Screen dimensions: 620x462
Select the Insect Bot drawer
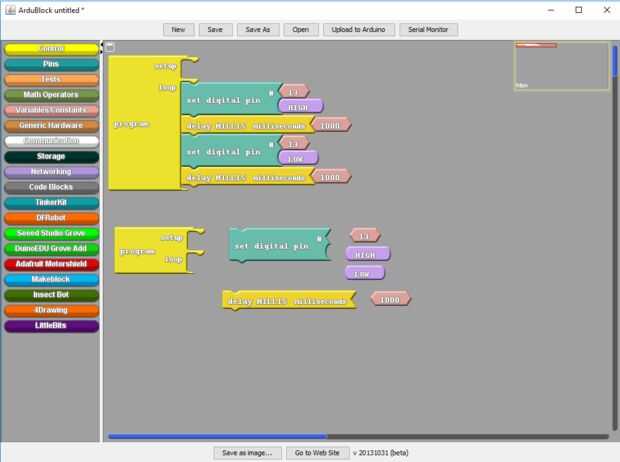(x=51, y=295)
